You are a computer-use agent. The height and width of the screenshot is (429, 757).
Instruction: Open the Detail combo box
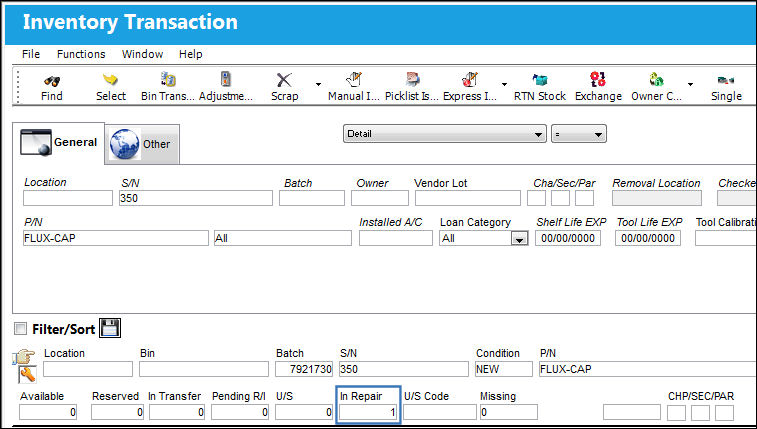(x=445, y=134)
